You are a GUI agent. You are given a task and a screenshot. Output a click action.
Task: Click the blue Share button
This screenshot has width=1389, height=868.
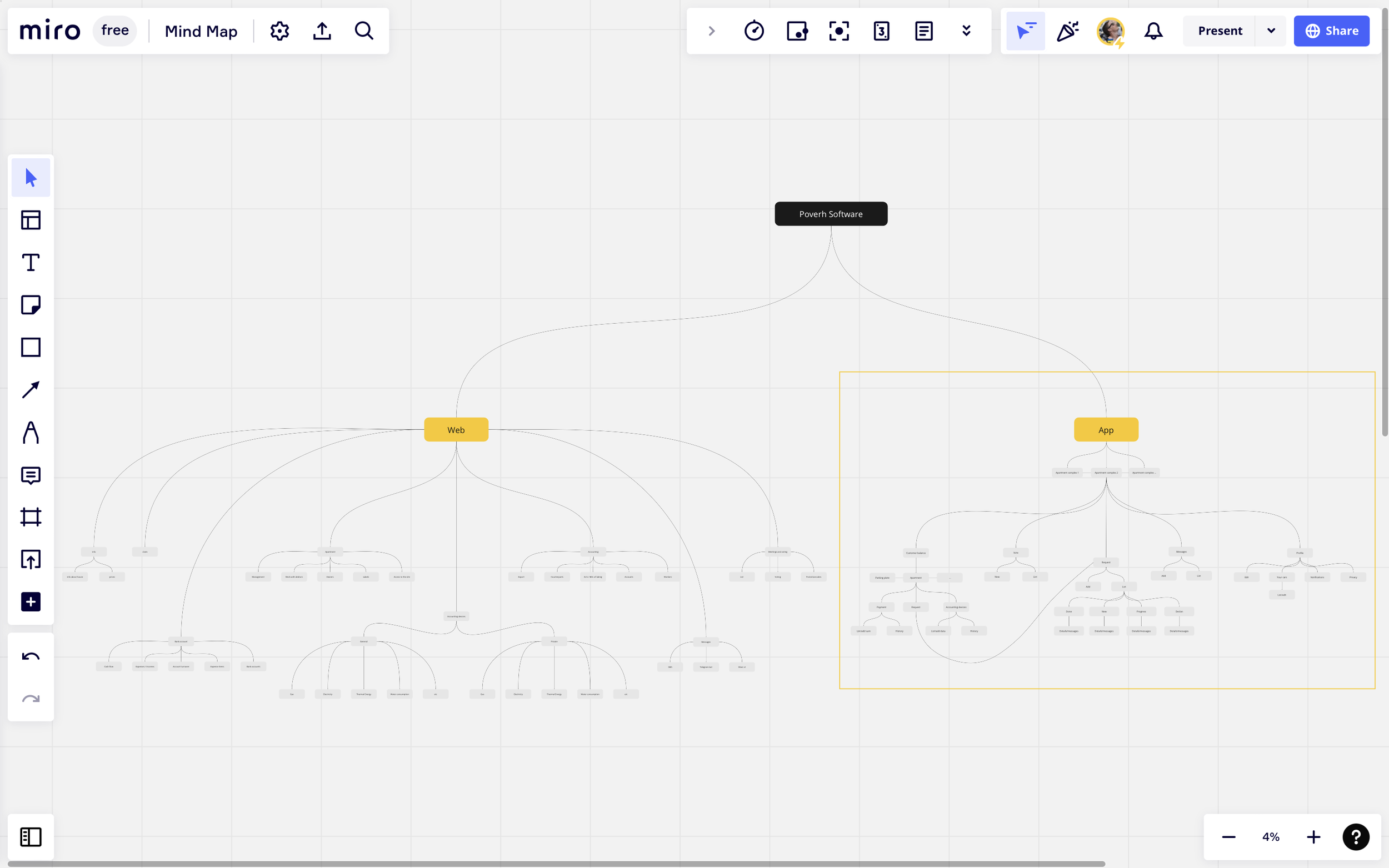(x=1331, y=31)
